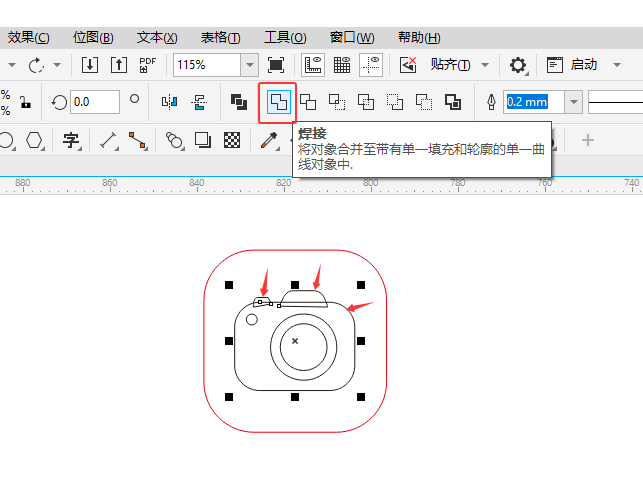
Task: Click the Trim shaping icon
Action: pyautogui.click(x=308, y=102)
